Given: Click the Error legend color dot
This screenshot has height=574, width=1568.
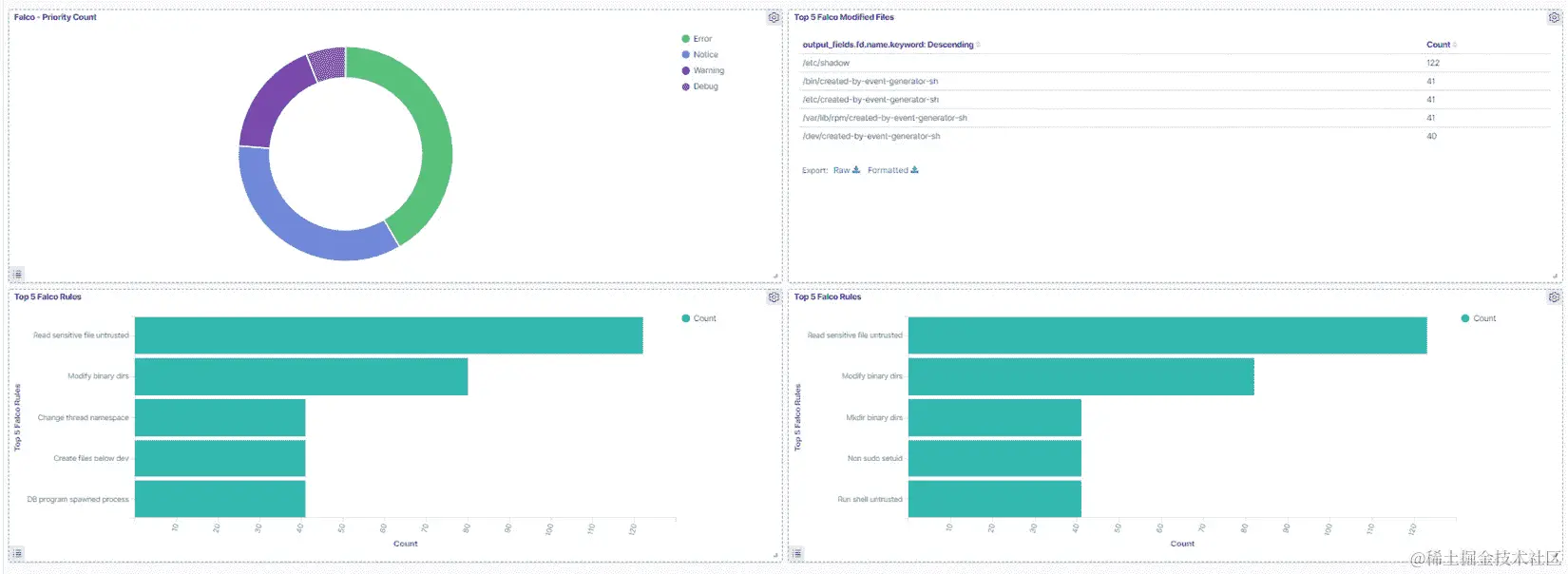Looking at the screenshot, I should (x=685, y=39).
